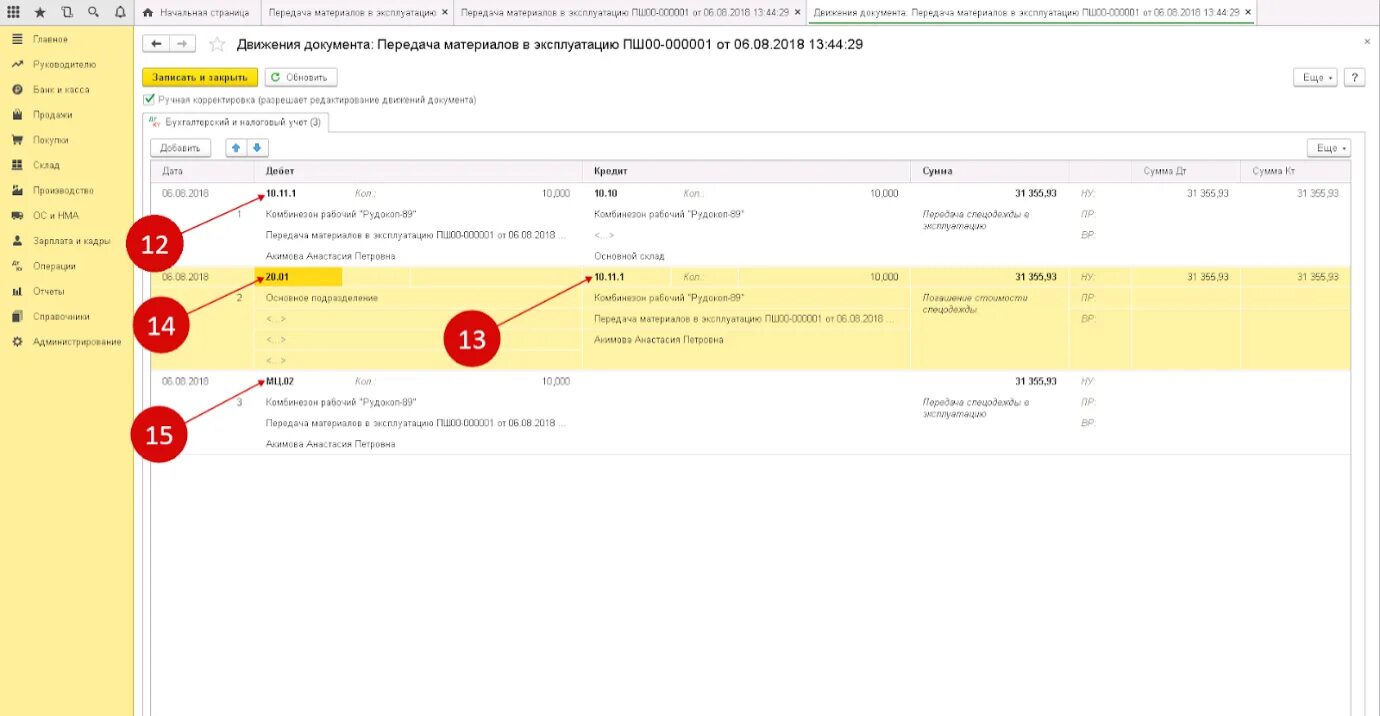Go back with the left arrow button
Viewport: 1380px width, 716px height.
(x=156, y=44)
